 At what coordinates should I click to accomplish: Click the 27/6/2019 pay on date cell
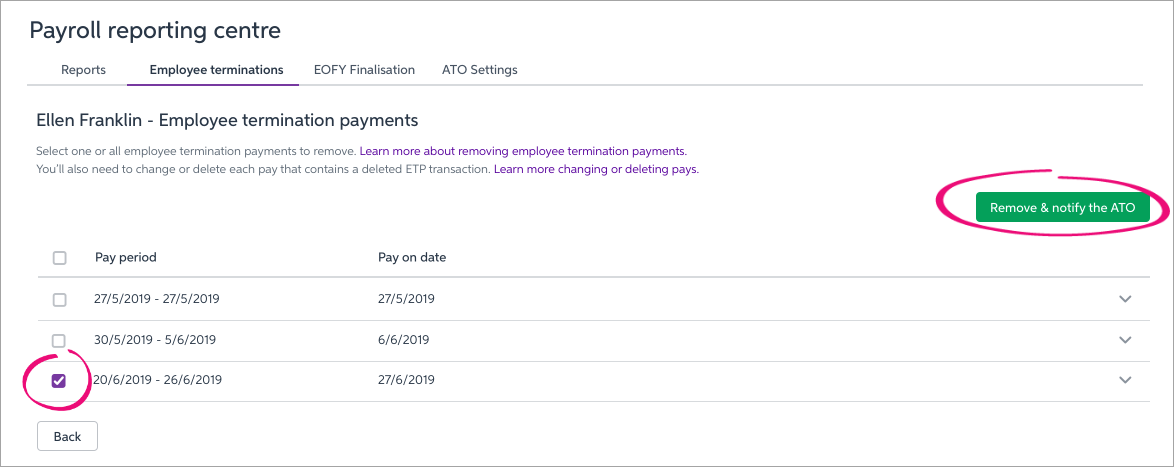(x=406, y=380)
